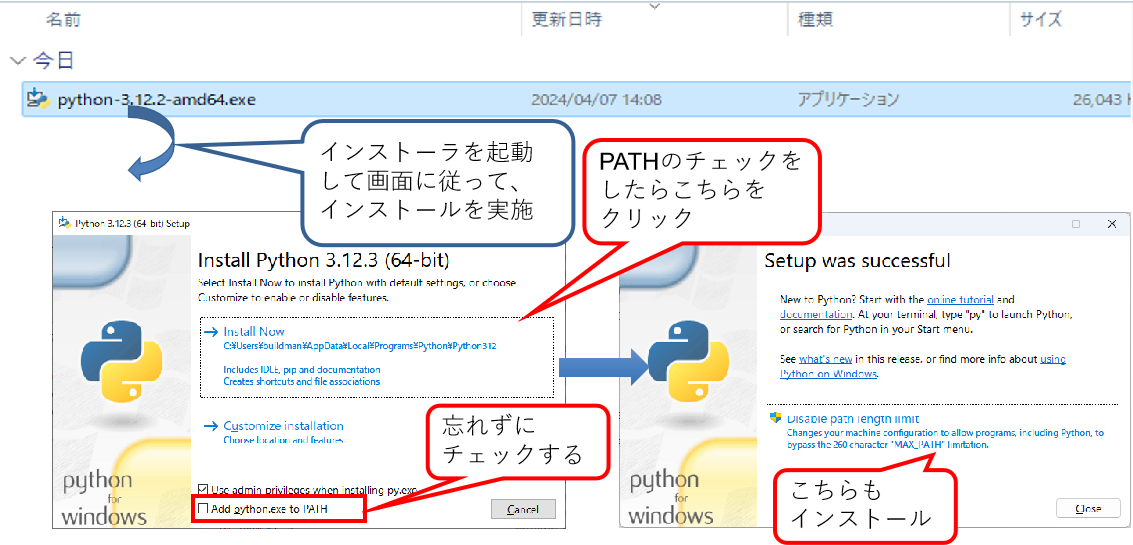Image resolution: width=1133 pixels, height=545 pixels.
Task: Click the sort chevron above columns
Action: [x=655, y=6]
